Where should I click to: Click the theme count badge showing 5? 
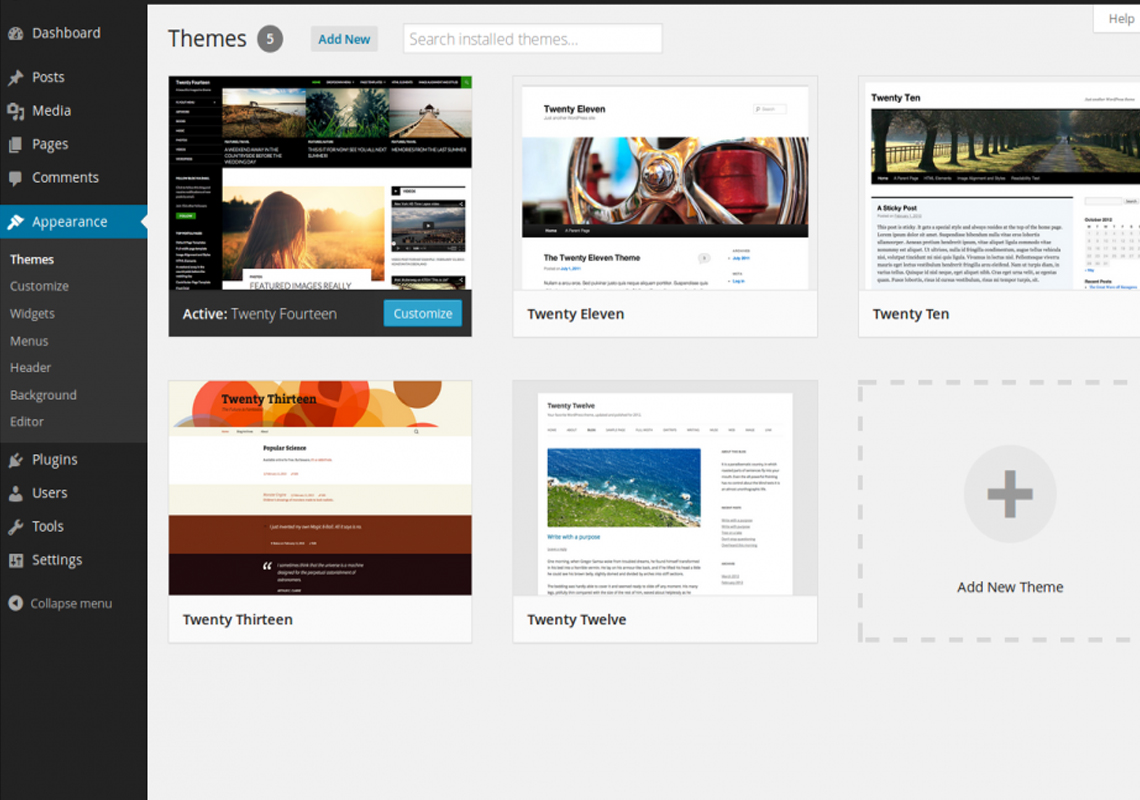click(x=270, y=39)
